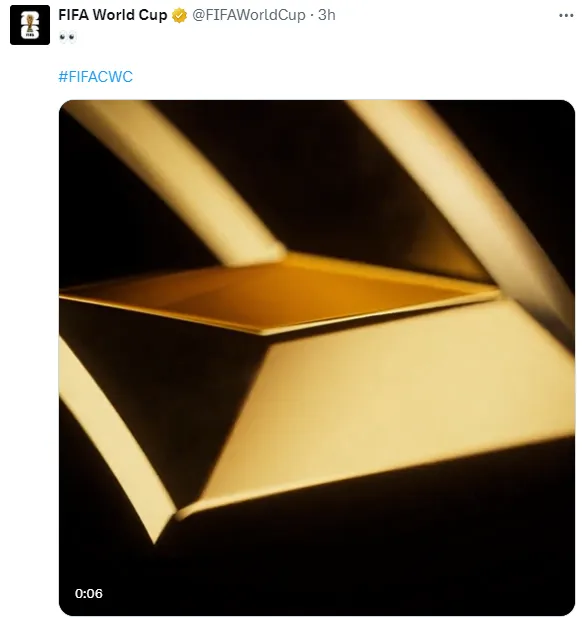Click the trophy emblem inside the avatar
582x618 pixels.
30,25
